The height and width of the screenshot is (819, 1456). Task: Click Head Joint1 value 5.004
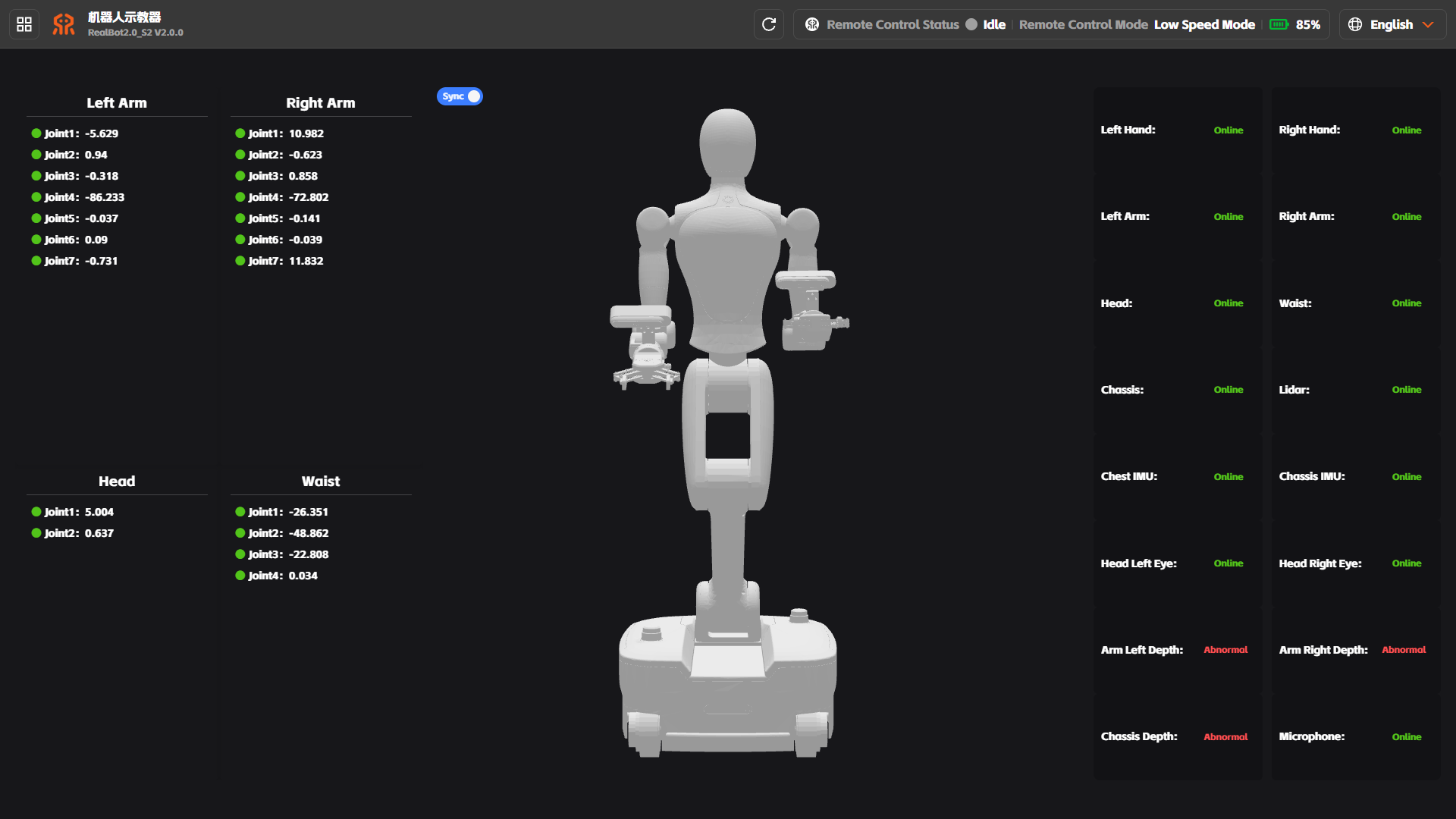point(99,512)
